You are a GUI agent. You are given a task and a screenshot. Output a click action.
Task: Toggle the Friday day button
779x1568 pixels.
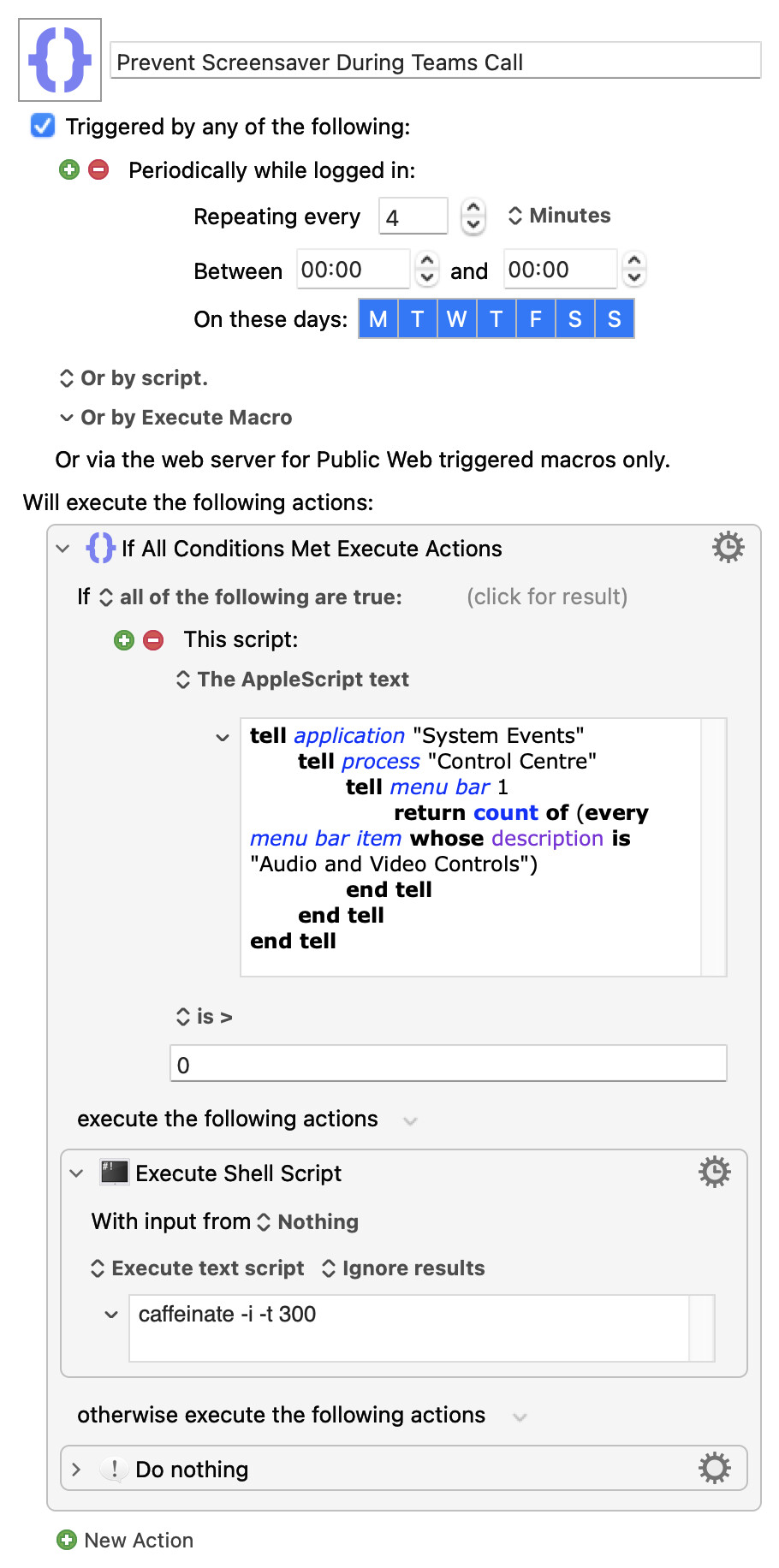coord(536,319)
